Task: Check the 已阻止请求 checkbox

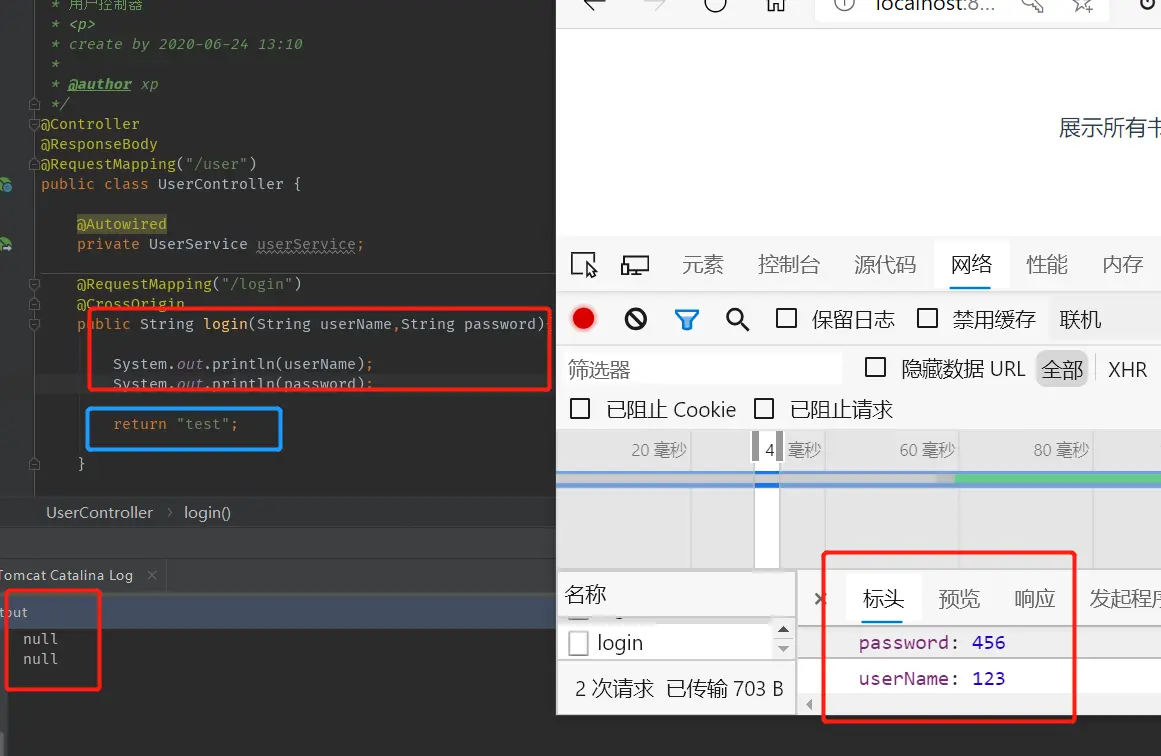Action: click(763, 409)
